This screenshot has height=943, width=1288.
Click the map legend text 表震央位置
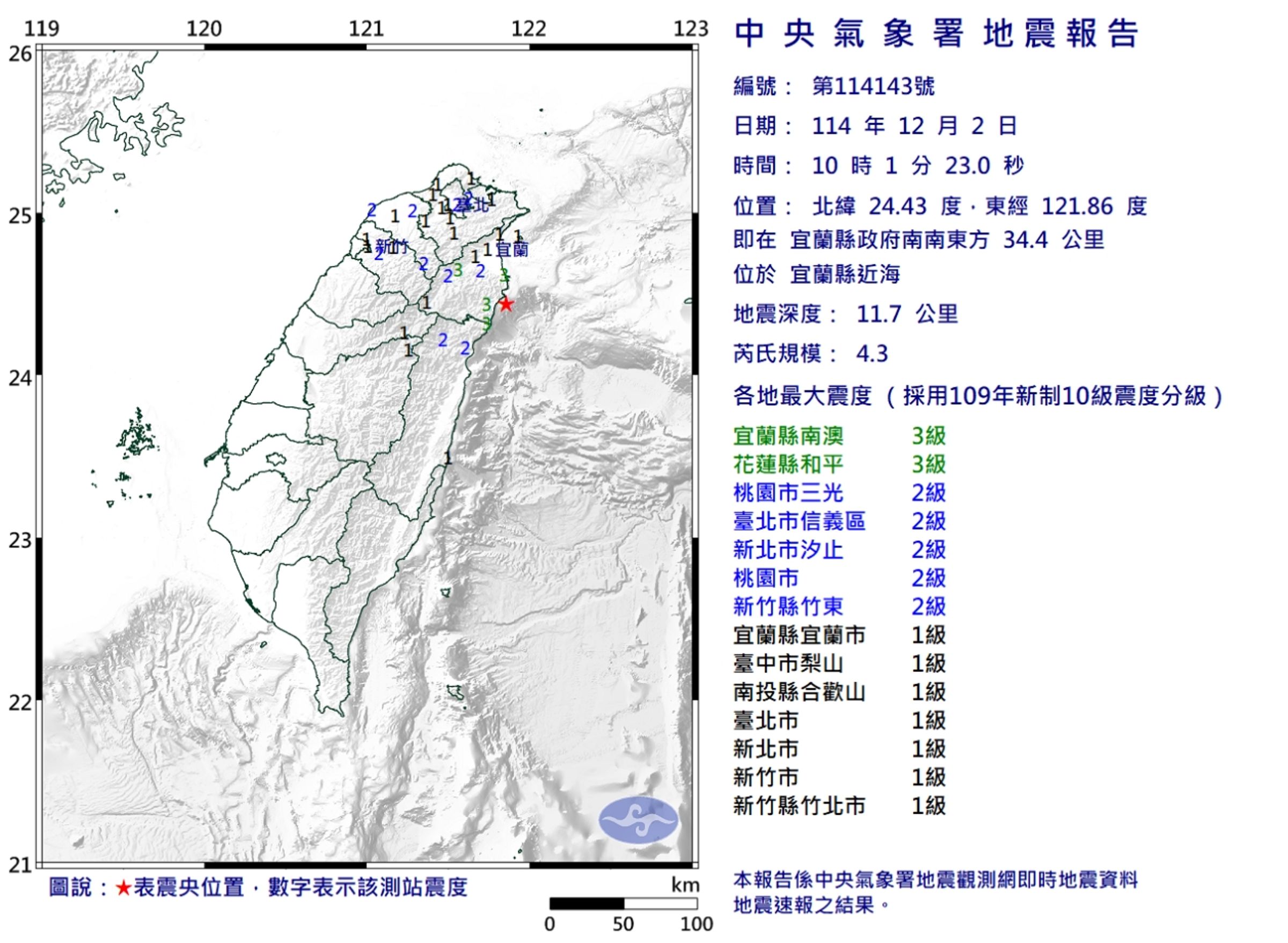tap(189, 888)
